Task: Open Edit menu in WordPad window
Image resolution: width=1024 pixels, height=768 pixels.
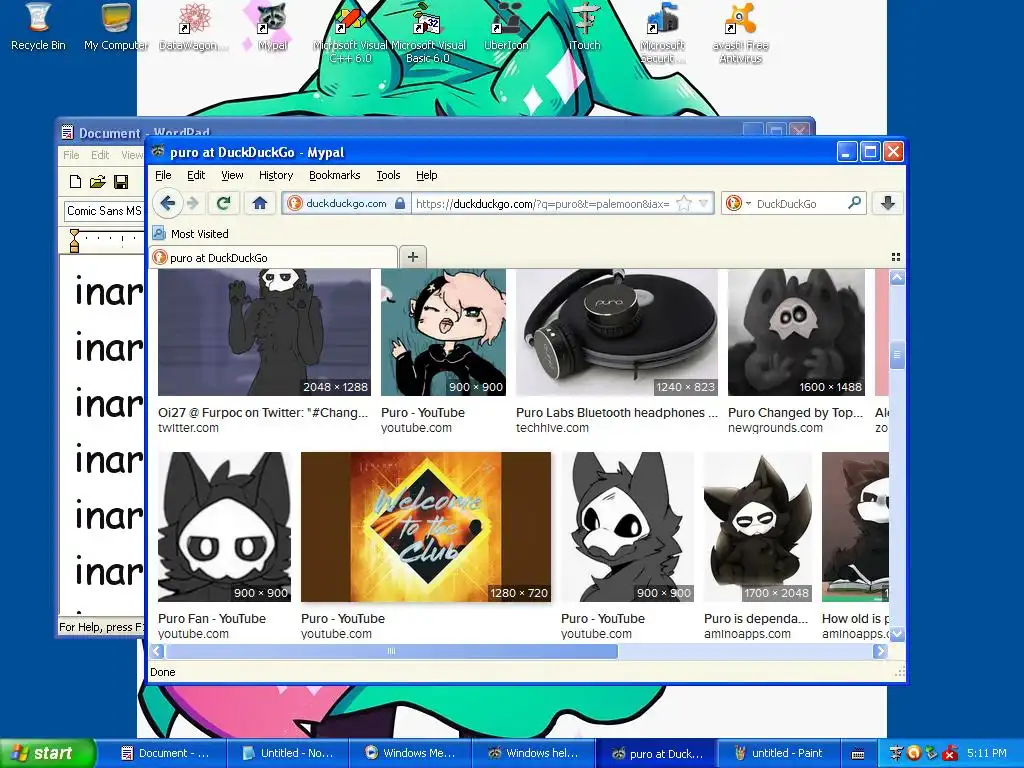Action: tap(100, 155)
